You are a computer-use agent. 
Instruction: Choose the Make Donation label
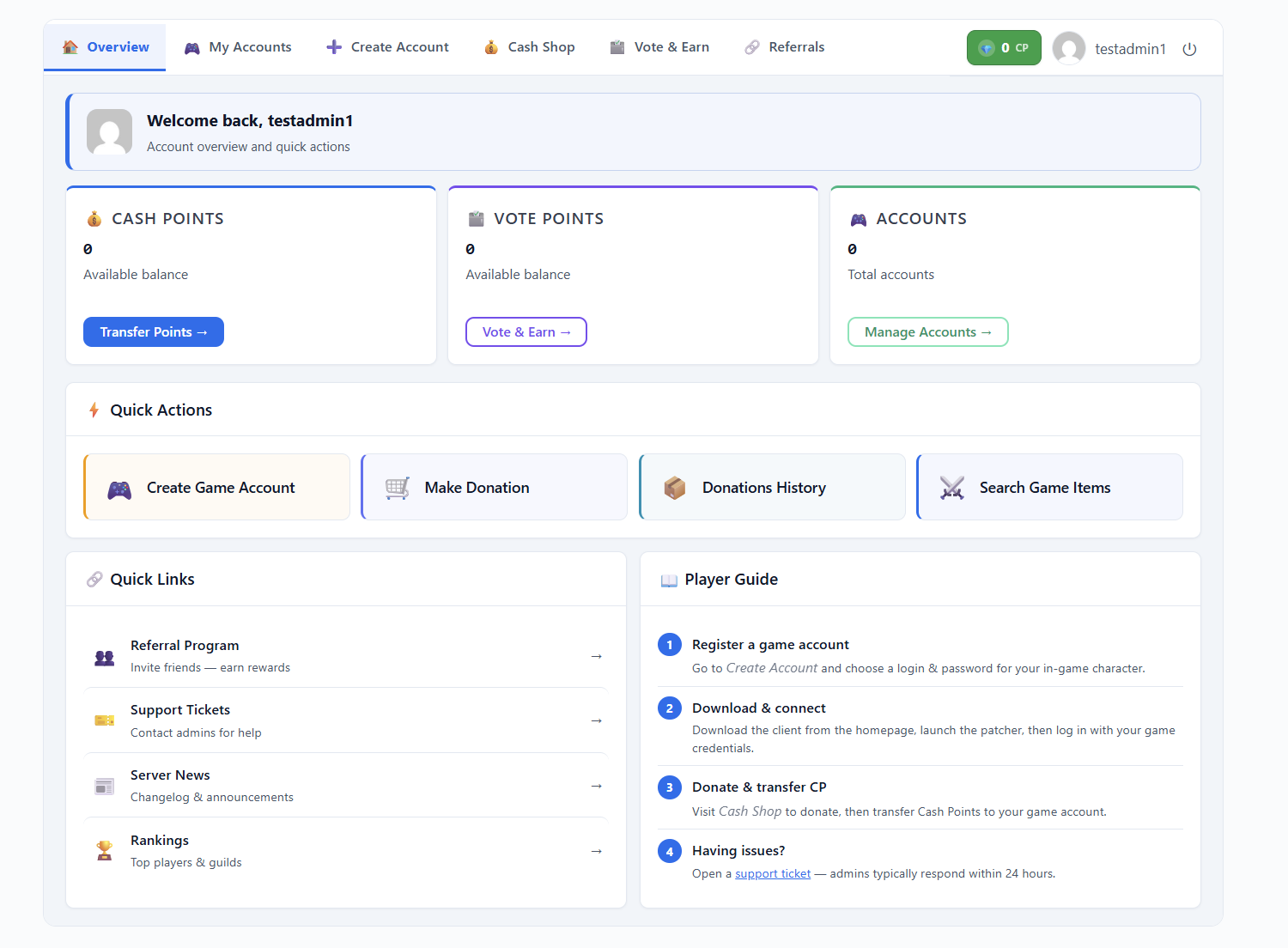477,488
